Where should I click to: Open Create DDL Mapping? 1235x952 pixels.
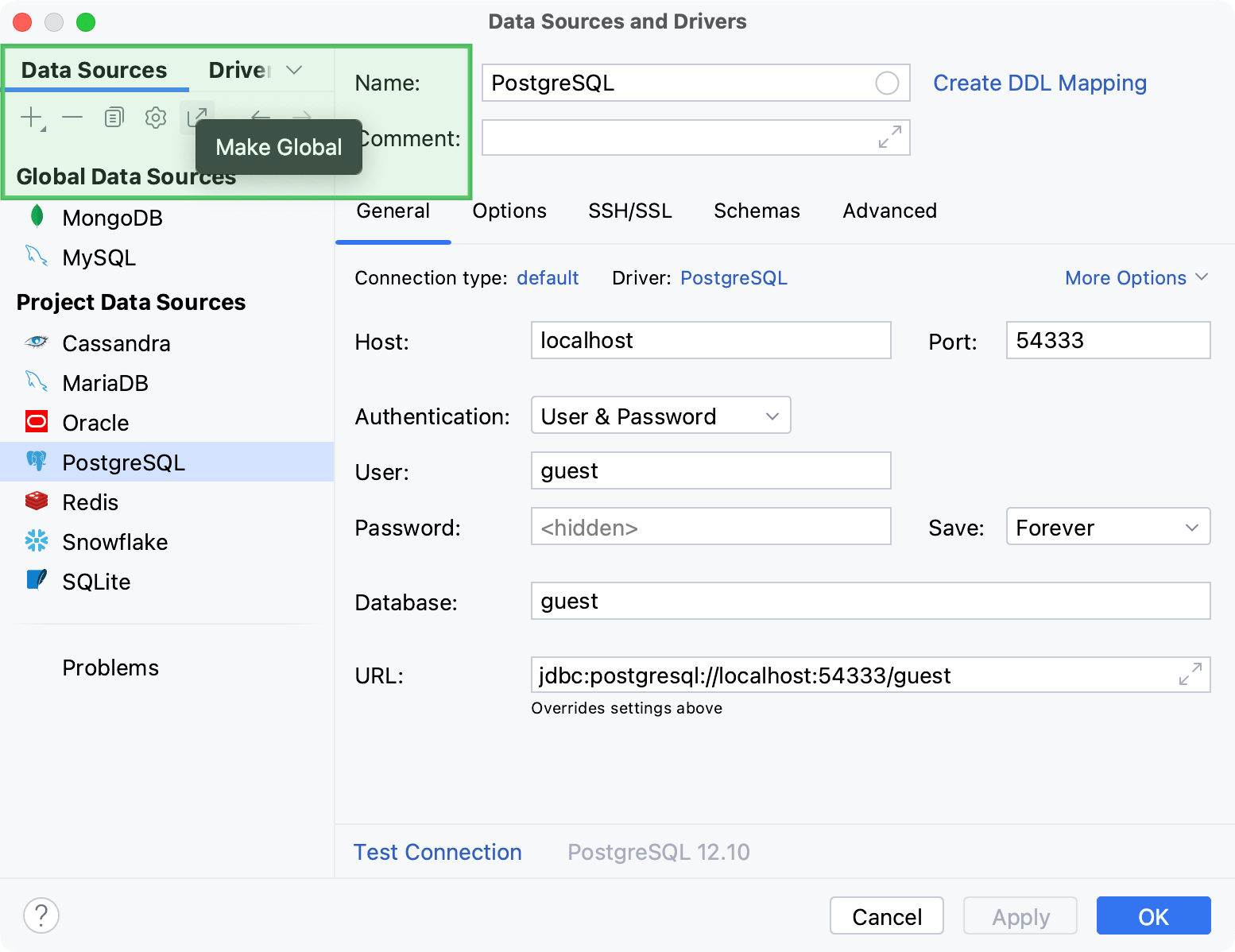pyautogui.click(x=1039, y=83)
